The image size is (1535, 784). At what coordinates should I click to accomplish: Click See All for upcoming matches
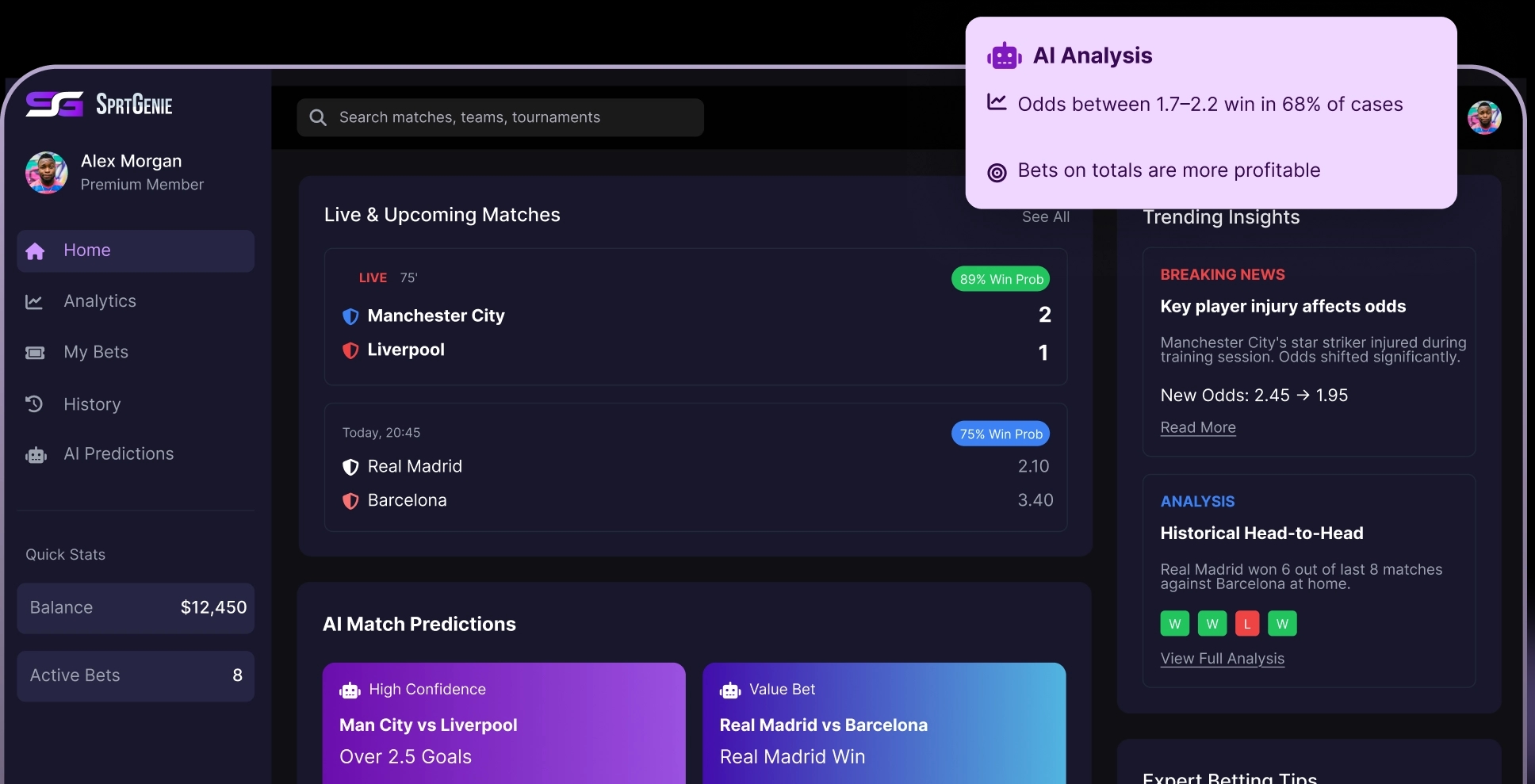[1045, 217]
